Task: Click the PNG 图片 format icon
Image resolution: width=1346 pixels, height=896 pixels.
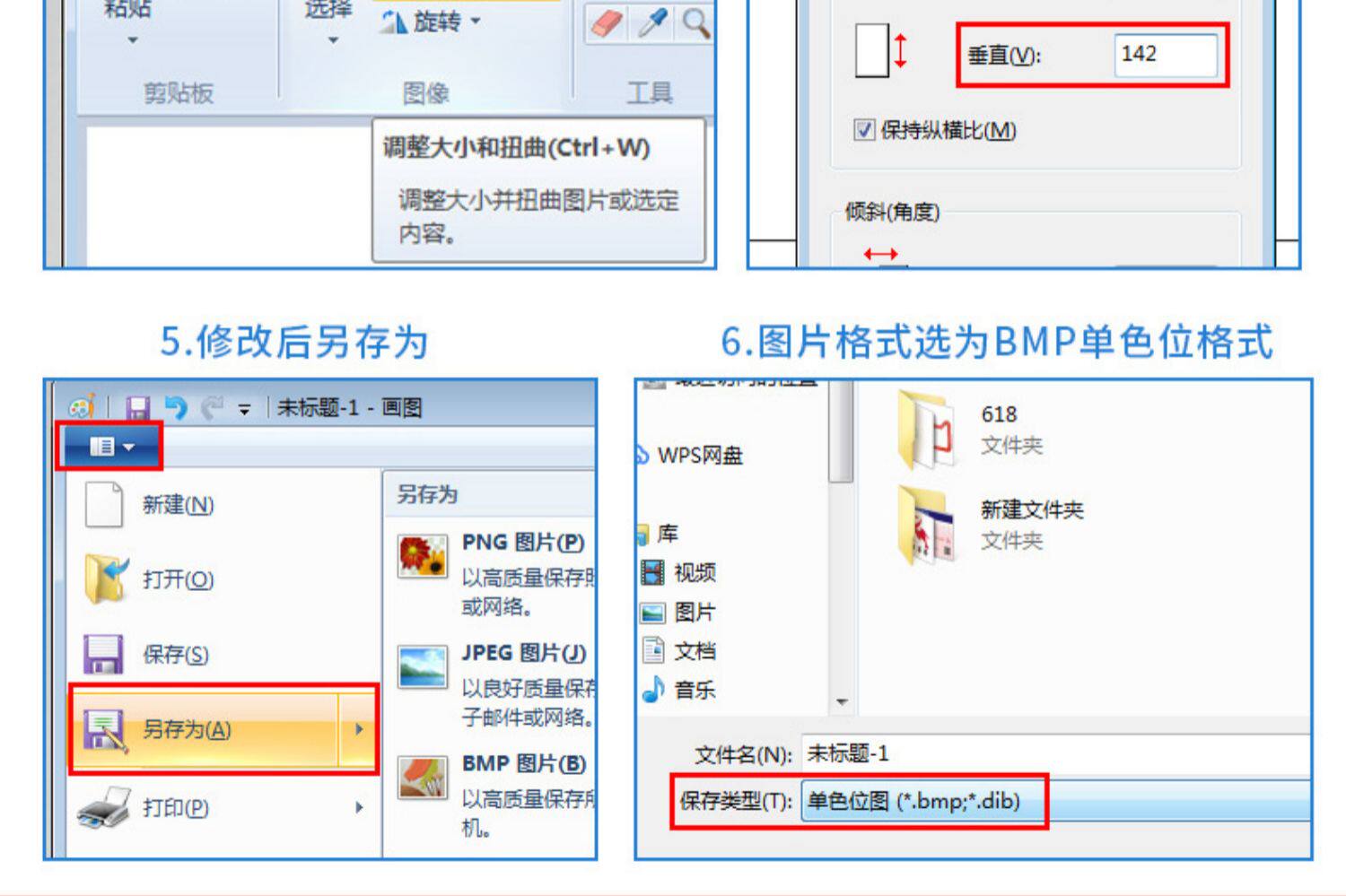Action: click(423, 556)
